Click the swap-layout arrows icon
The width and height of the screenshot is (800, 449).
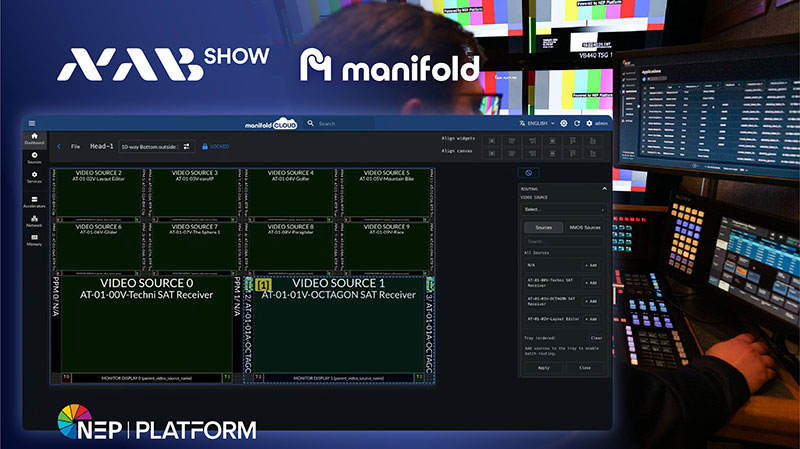click(x=186, y=146)
